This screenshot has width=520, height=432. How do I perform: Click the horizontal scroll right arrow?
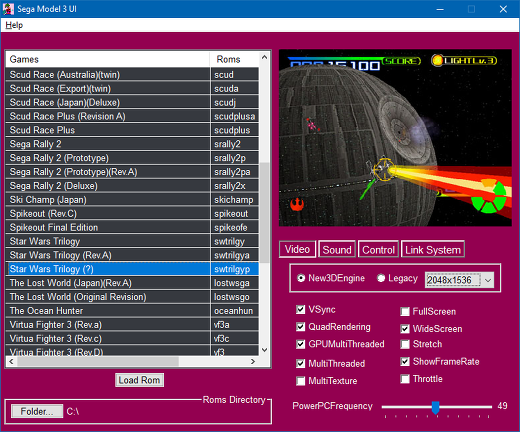click(x=253, y=361)
